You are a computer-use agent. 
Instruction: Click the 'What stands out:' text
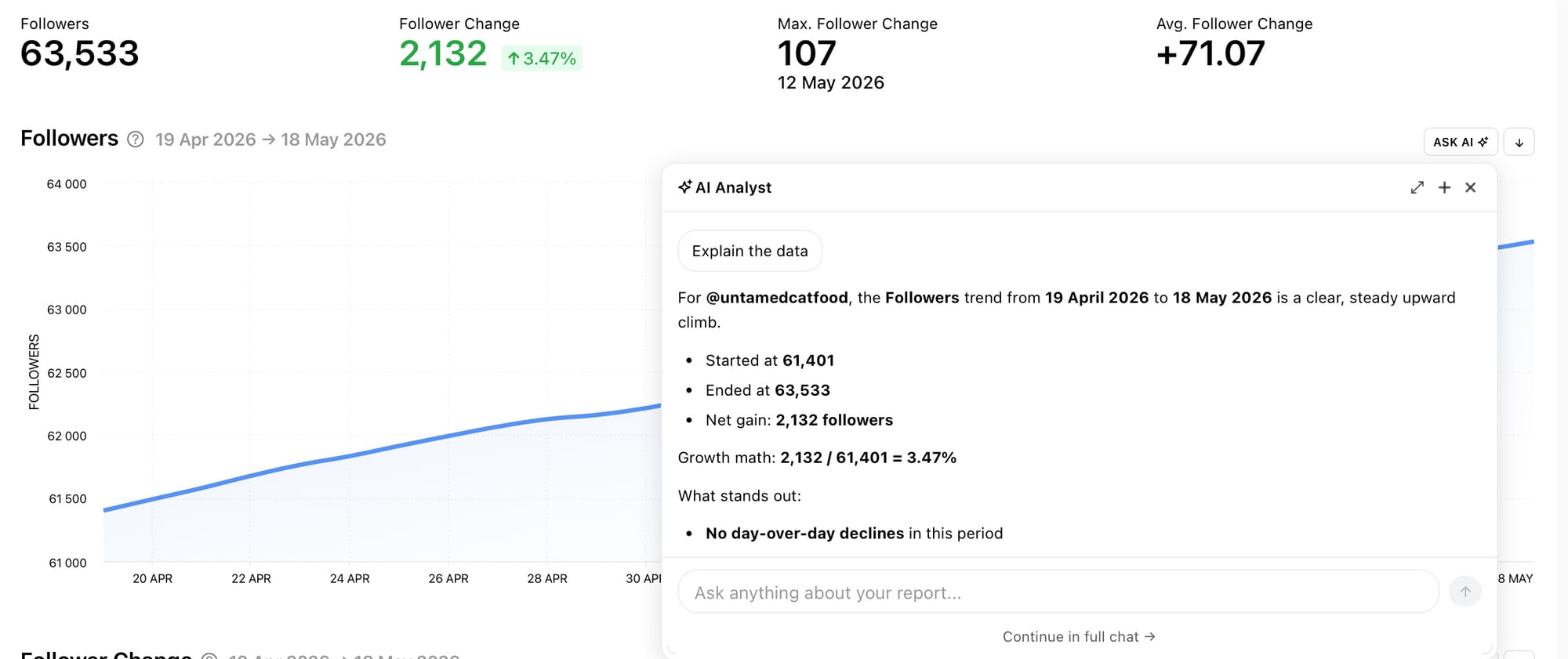739,496
